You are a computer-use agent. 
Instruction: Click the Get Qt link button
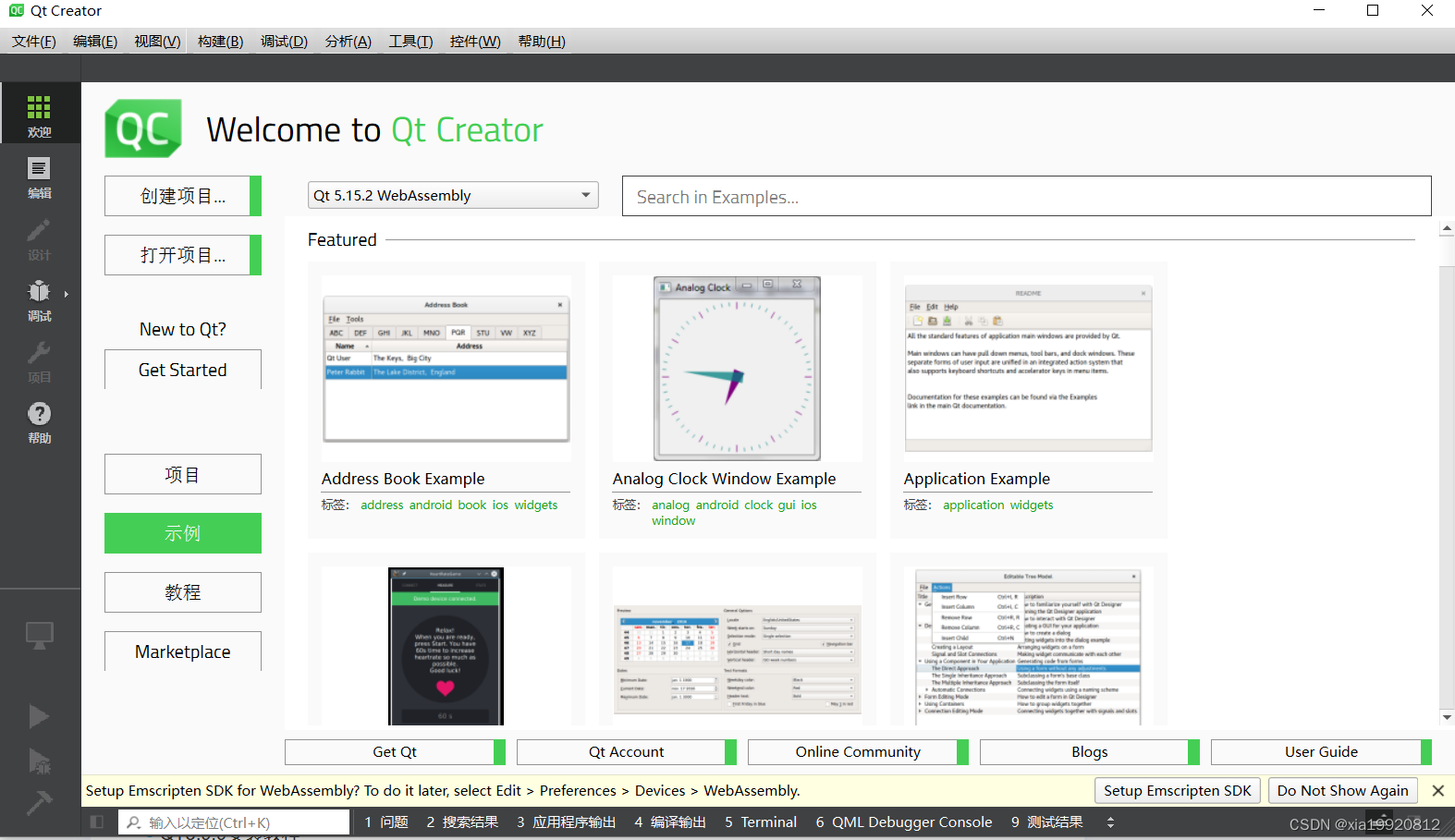coord(395,752)
